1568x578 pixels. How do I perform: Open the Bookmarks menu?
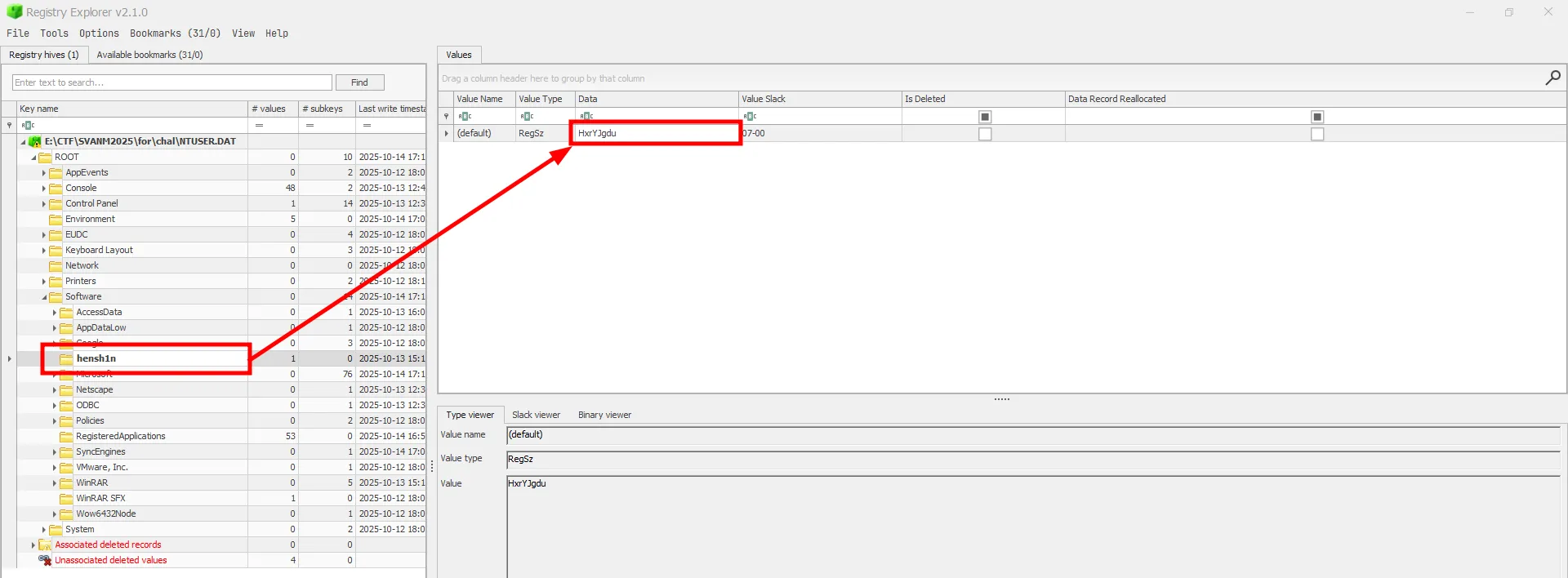click(175, 33)
